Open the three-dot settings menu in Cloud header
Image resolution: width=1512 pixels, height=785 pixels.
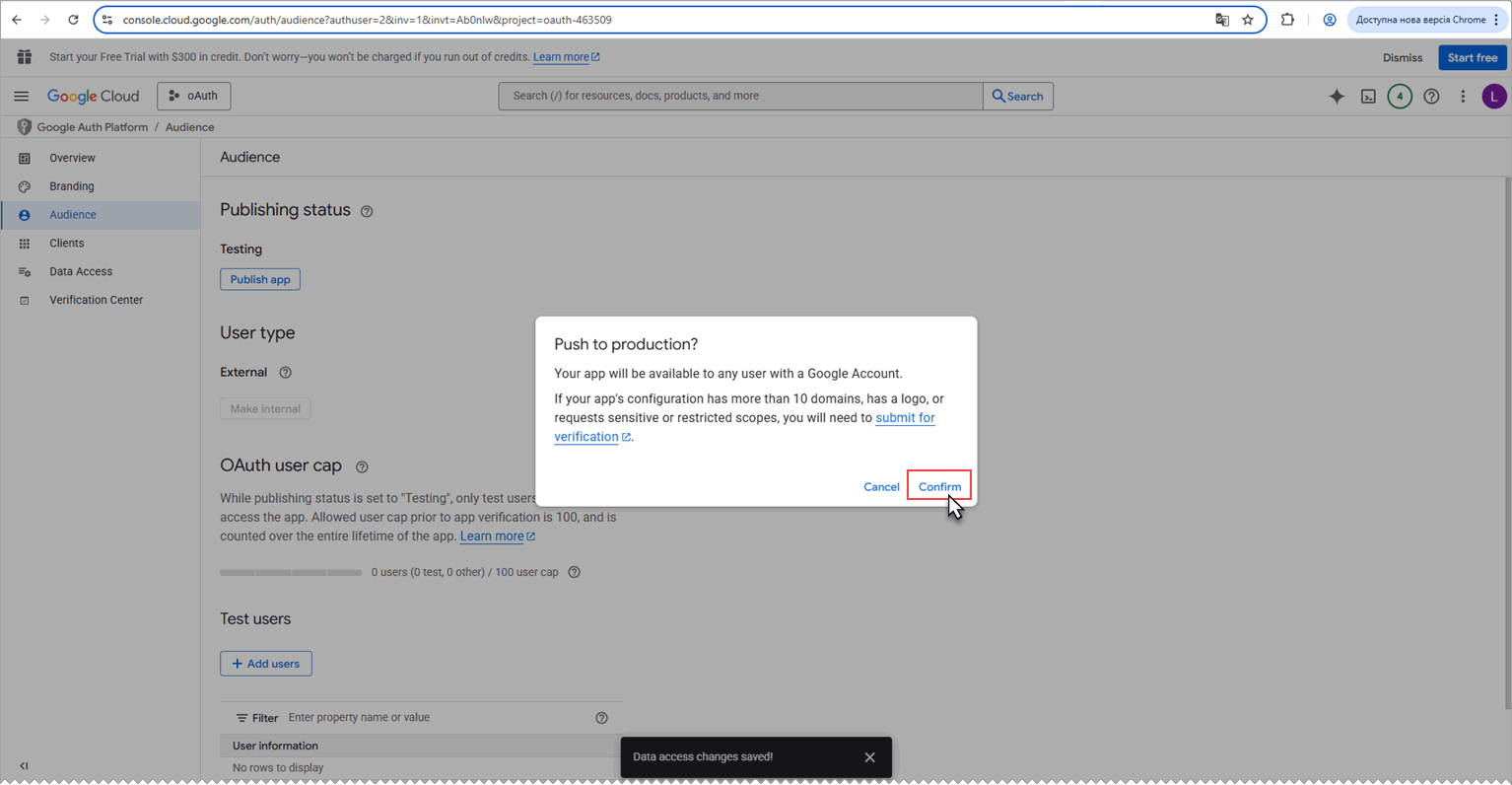(1463, 96)
